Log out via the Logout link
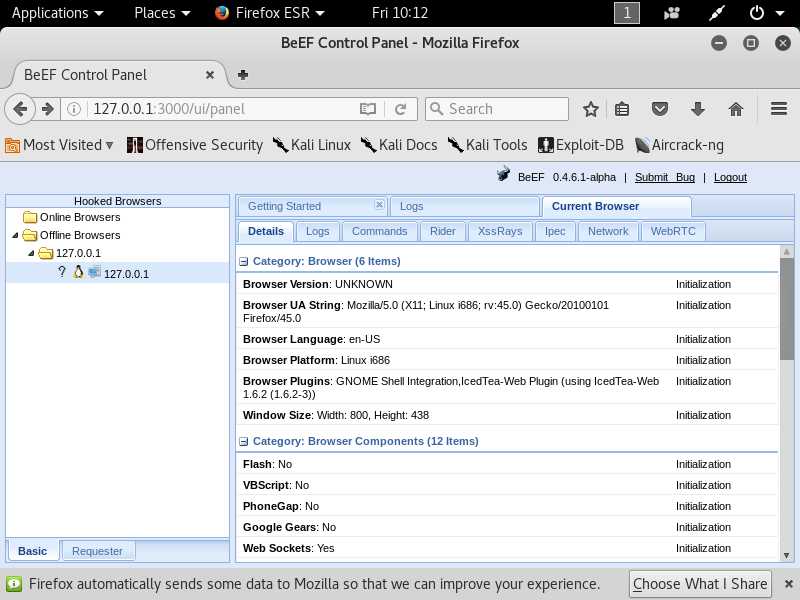800x600 pixels. [x=730, y=177]
